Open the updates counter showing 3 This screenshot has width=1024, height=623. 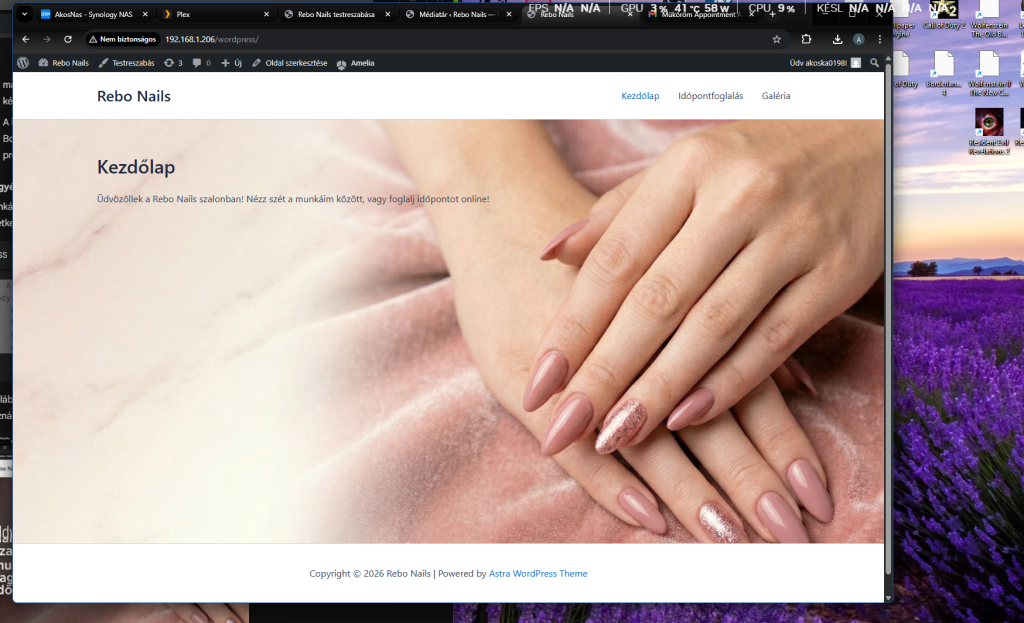pos(174,63)
